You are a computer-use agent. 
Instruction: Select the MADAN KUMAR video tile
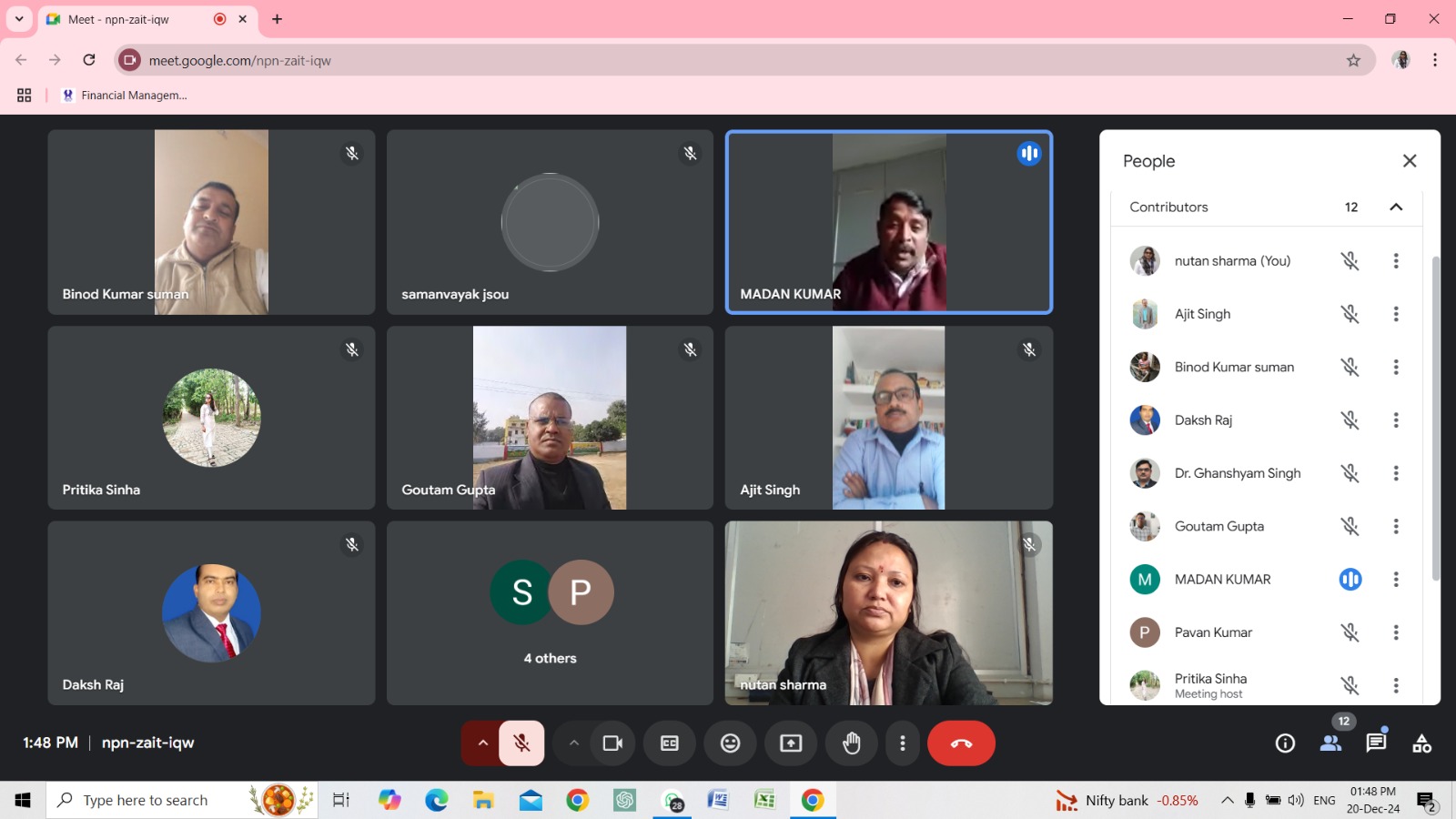(x=889, y=222)
